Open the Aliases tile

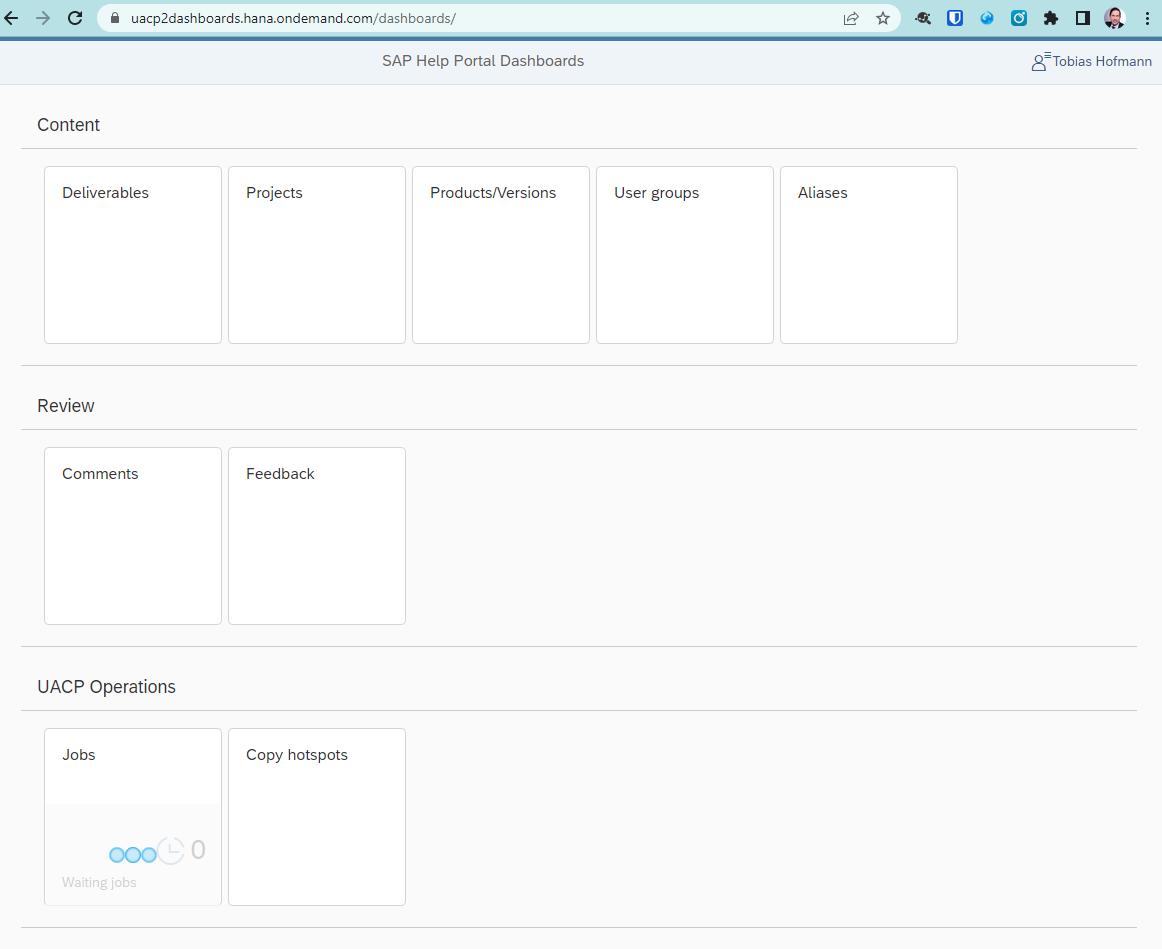869,255
